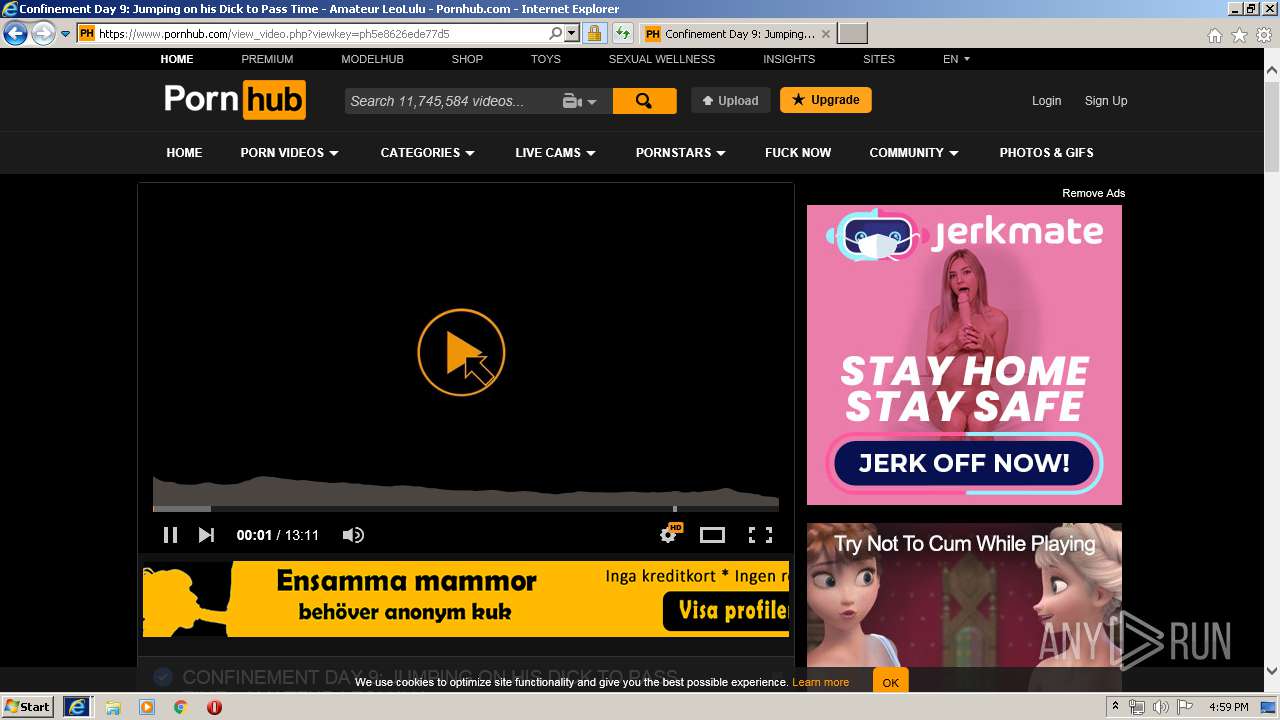
Task: Open INSIGHTS in the top bar
Action: click(x=789, y=59)
